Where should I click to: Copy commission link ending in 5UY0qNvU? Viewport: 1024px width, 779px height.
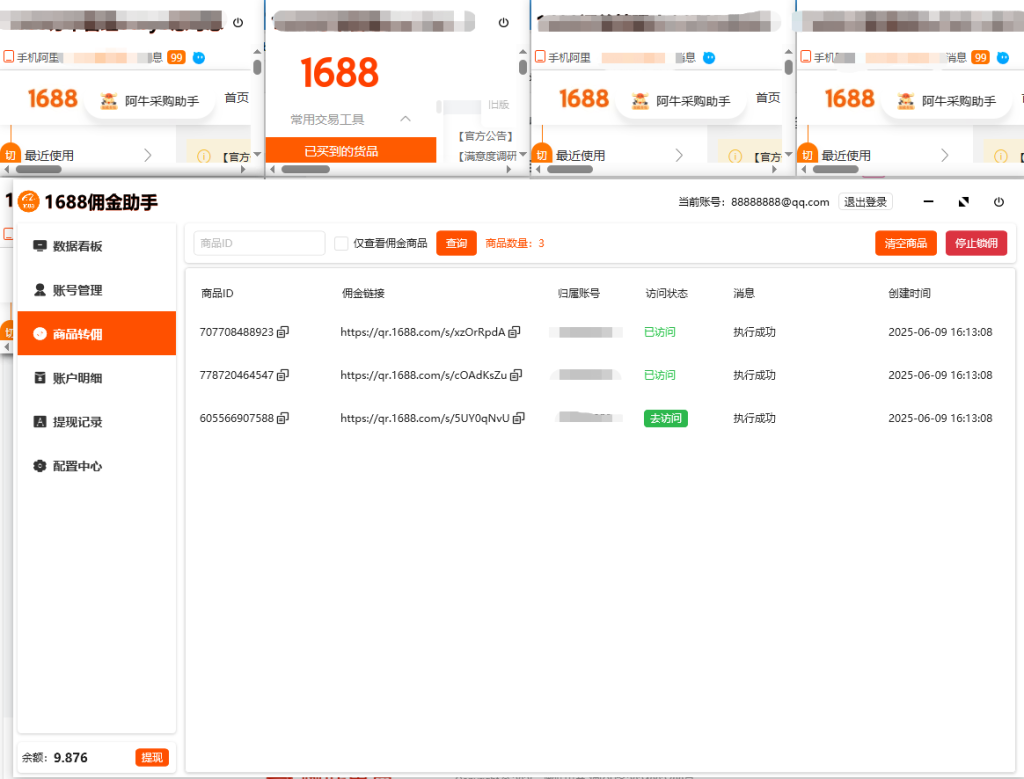[x=518, y=418]
